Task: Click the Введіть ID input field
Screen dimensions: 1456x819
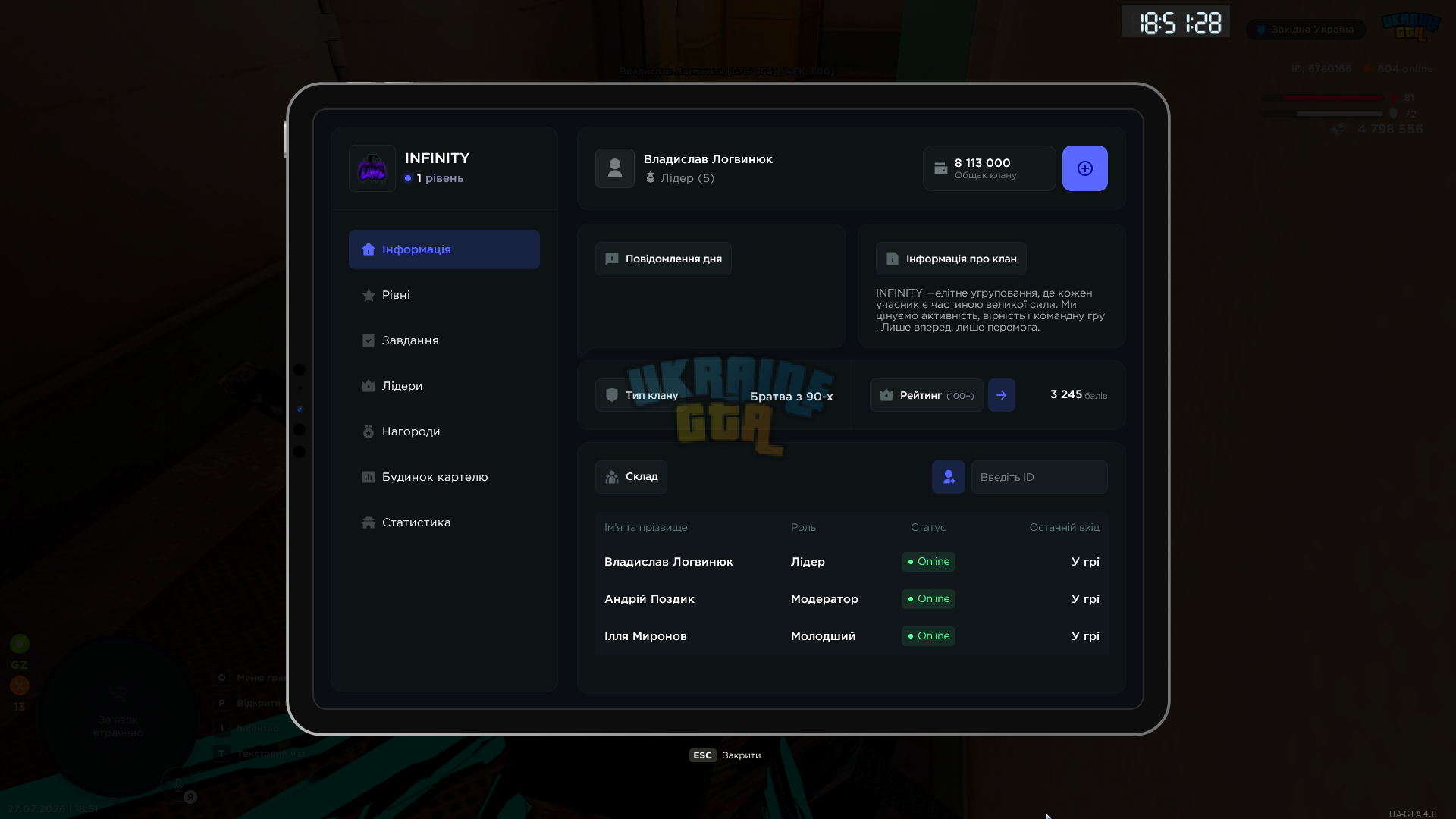Action: 1039,477
